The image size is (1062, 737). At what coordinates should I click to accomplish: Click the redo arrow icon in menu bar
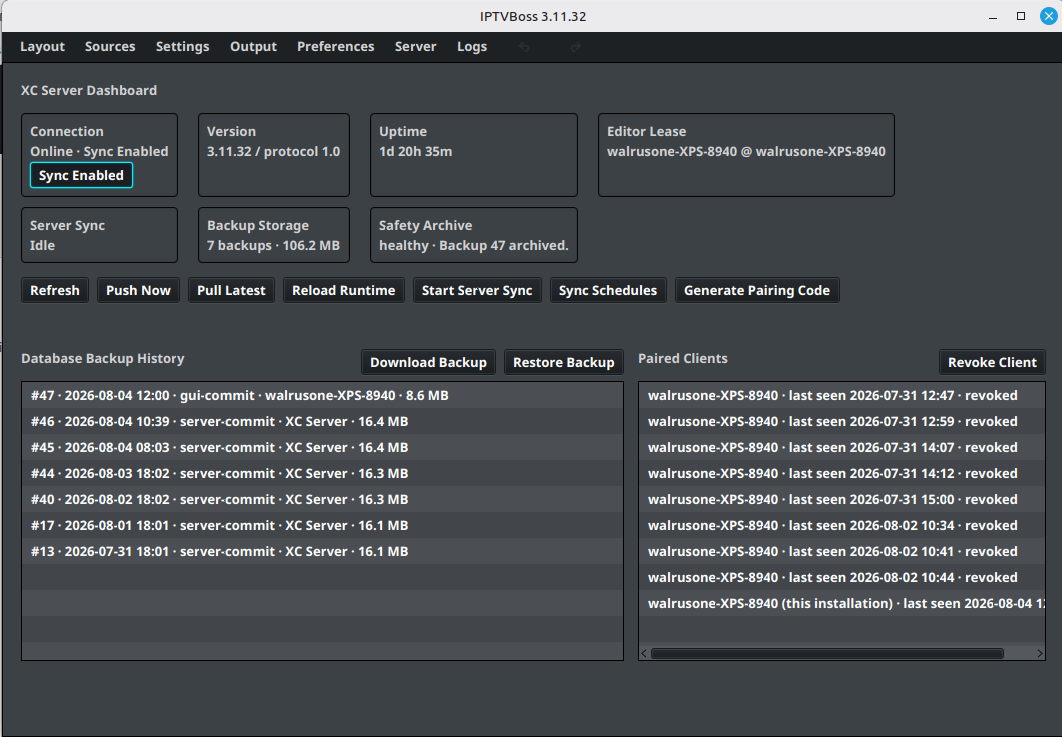click(576, 47)
